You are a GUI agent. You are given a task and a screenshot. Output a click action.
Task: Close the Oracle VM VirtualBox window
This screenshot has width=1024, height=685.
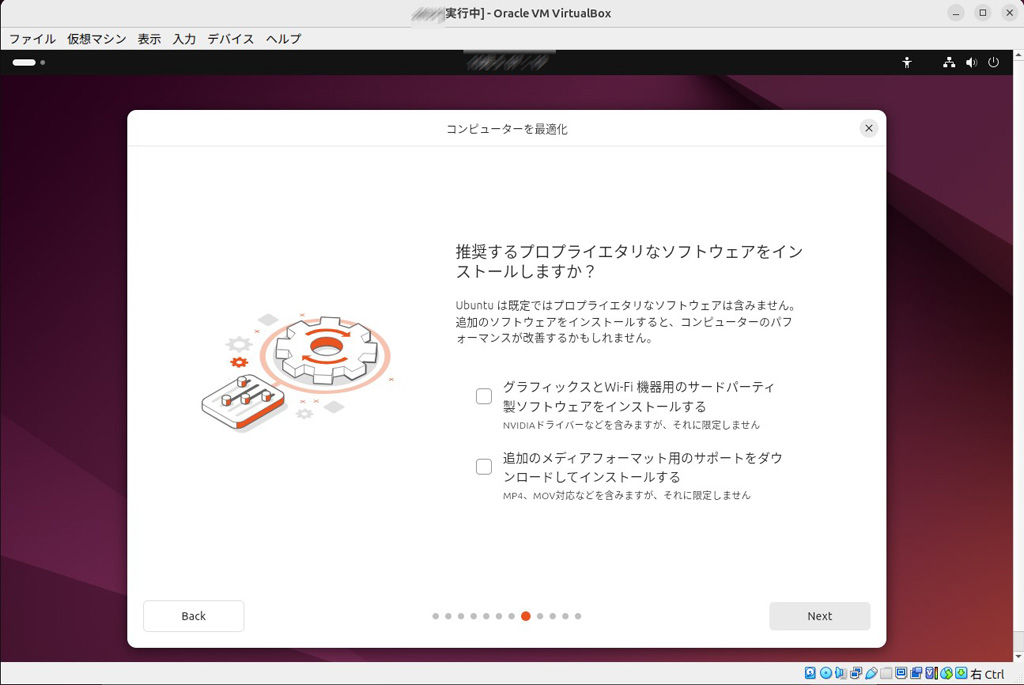pyautogui.click(x=1009, y=13)
